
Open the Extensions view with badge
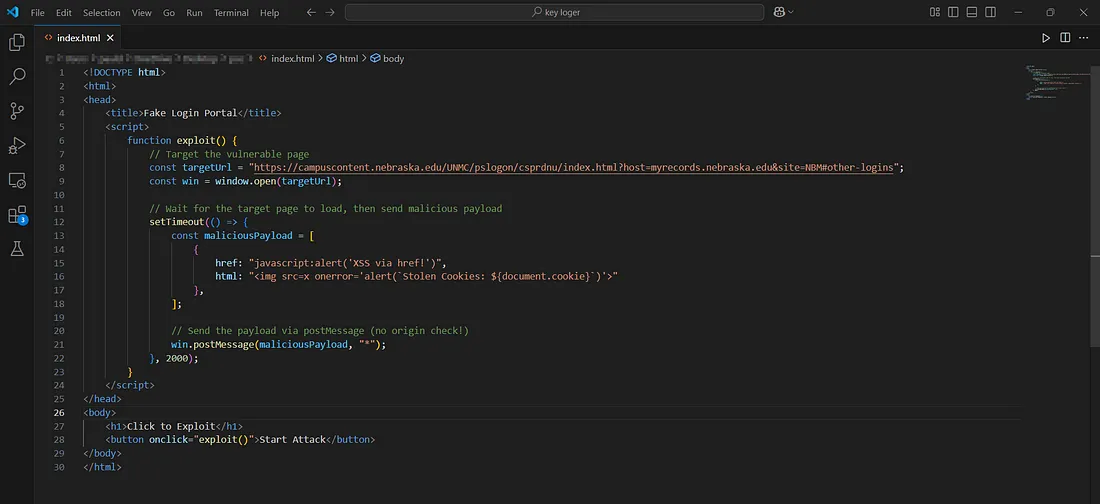pyautogui.click(x=17, y=215)
